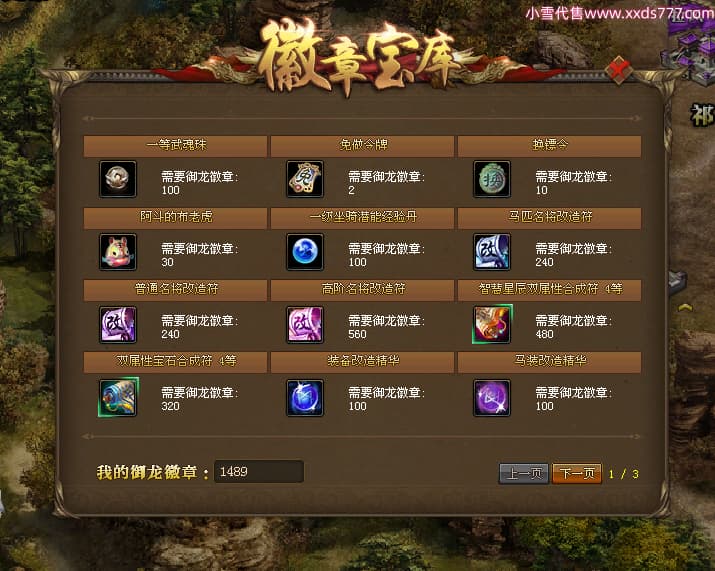Click the 马匹名将改造符 scroll icon
715x571 pixels.
pyautogui.click(x=492, y=252)
